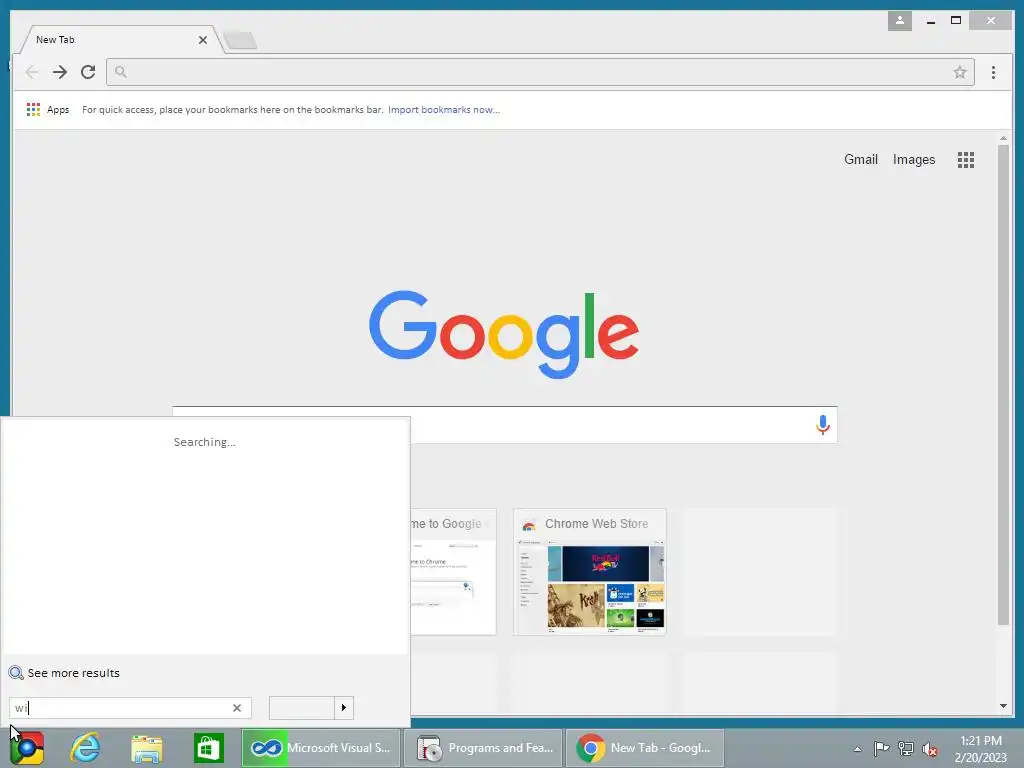Switch to New Tab - Google Chrome taskbar button
The image size is (1024, 768).
[645, 748]
